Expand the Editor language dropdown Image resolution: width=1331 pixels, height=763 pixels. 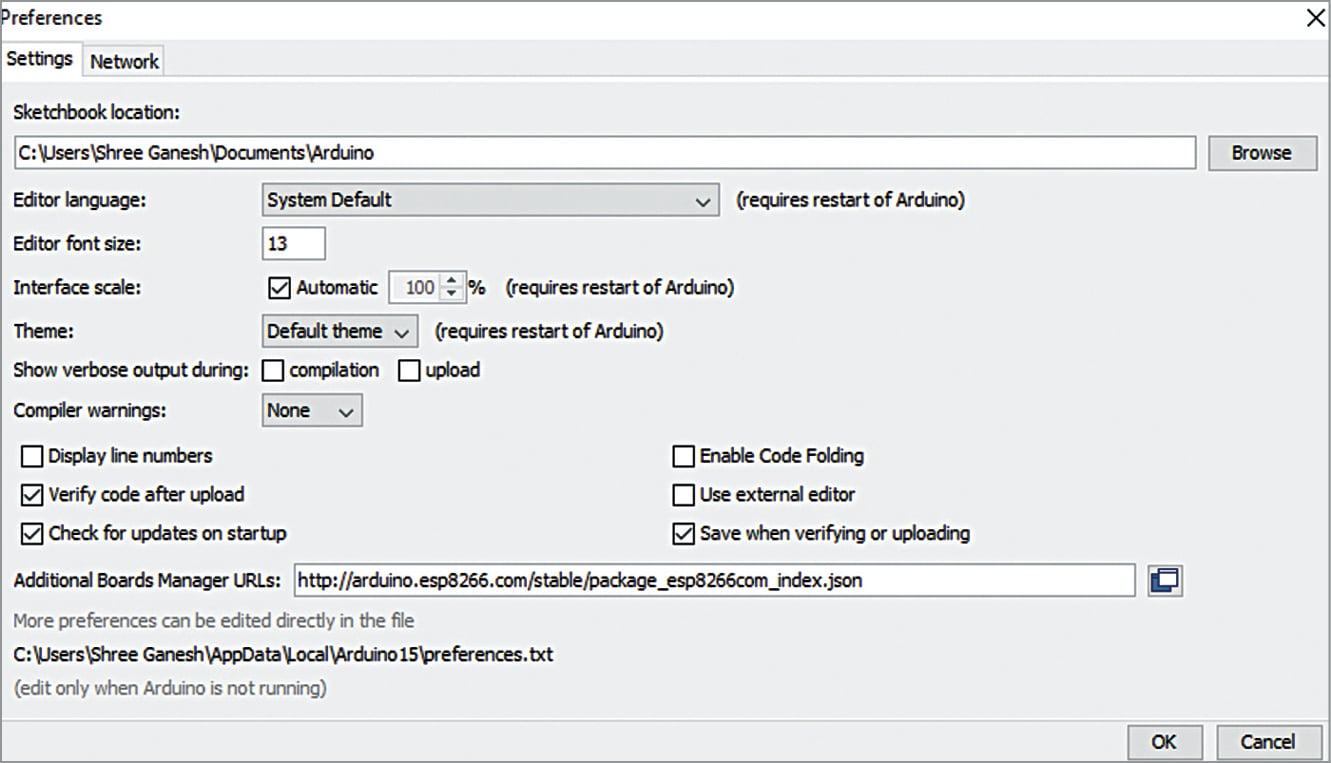tap(490, 200)
